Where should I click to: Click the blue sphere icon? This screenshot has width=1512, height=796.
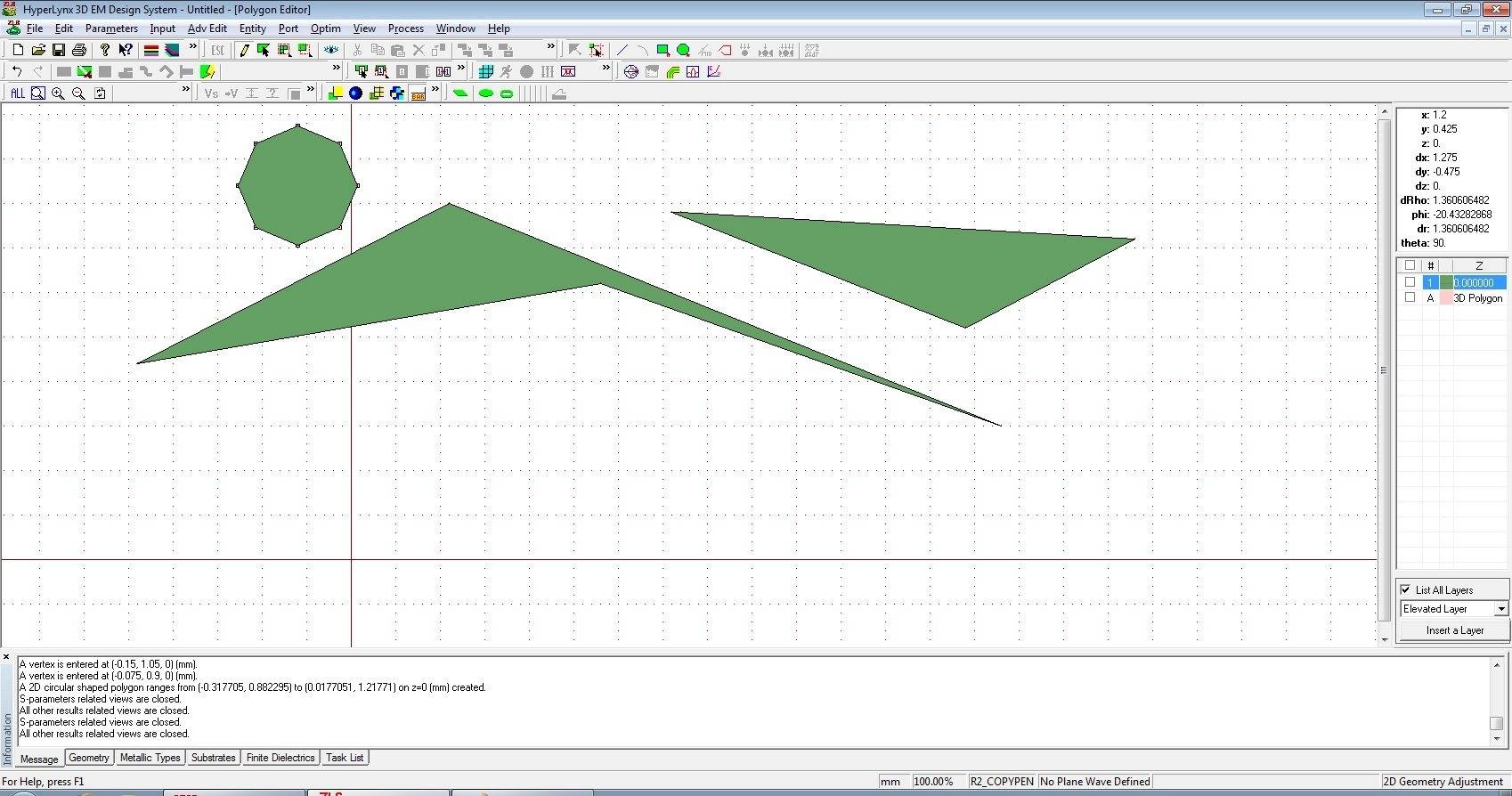pyautogui.click(x=355, y=93)
